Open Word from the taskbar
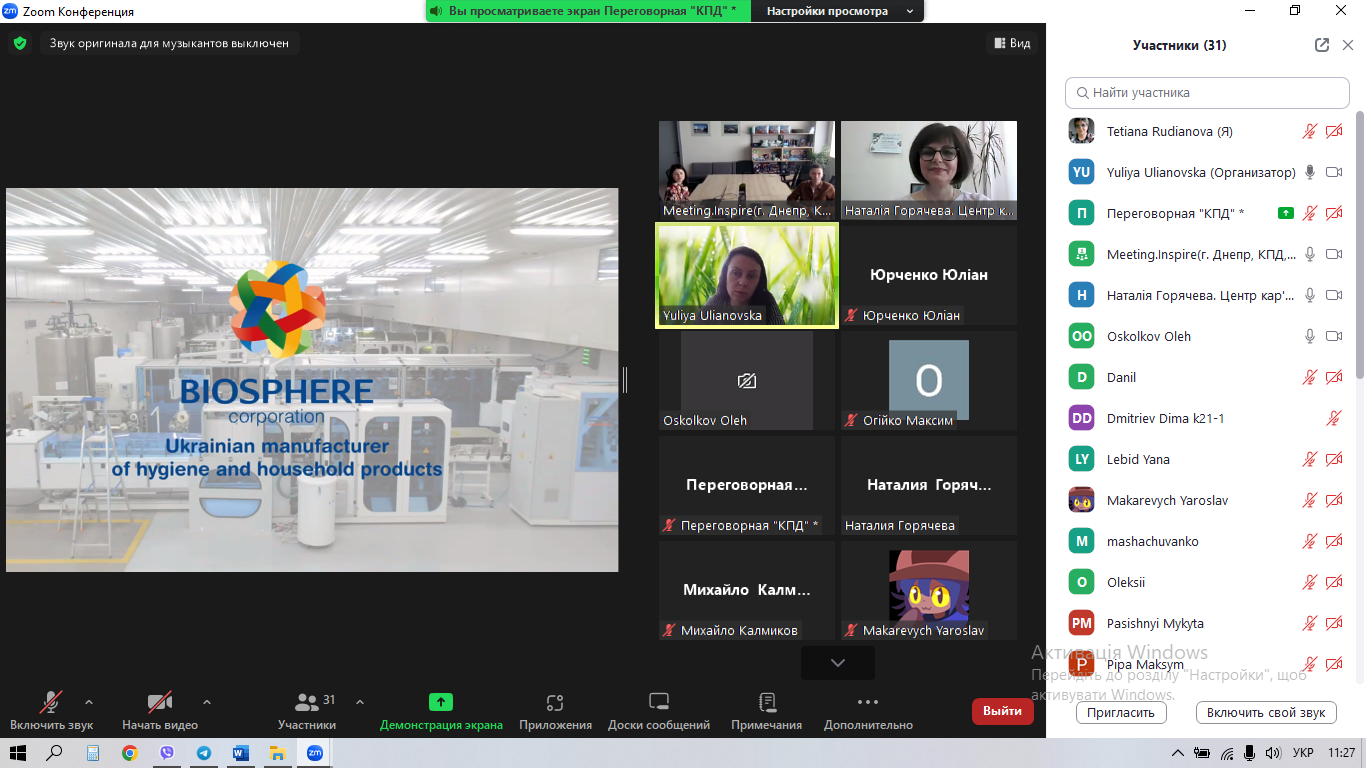 click(x=240, y=753)
